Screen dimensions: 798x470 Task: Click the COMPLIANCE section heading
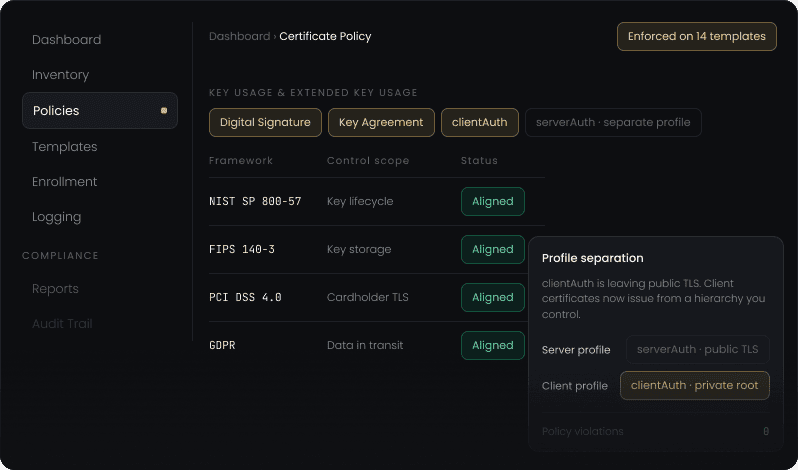coord(60,256)
